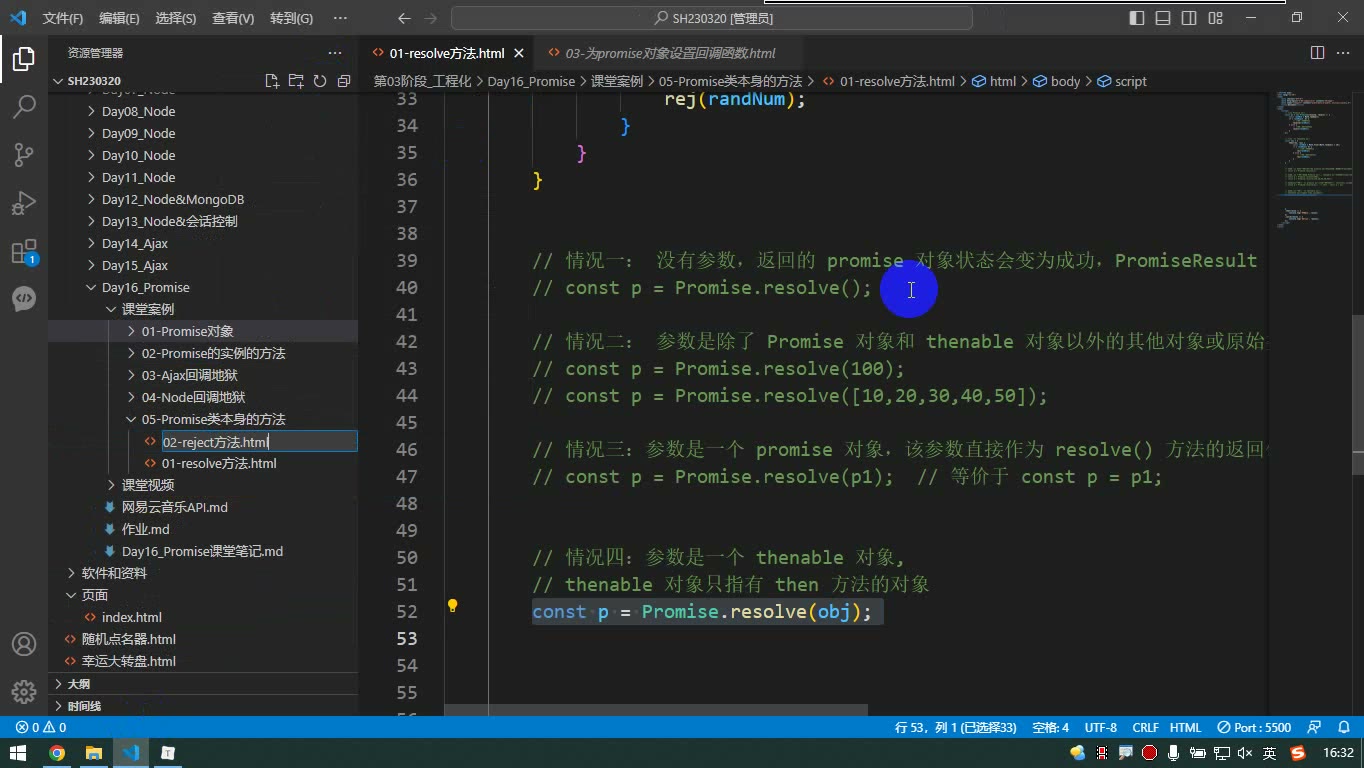Open the 选择(S) menu
Viewport: 1364px width, 768px height.
175,18
